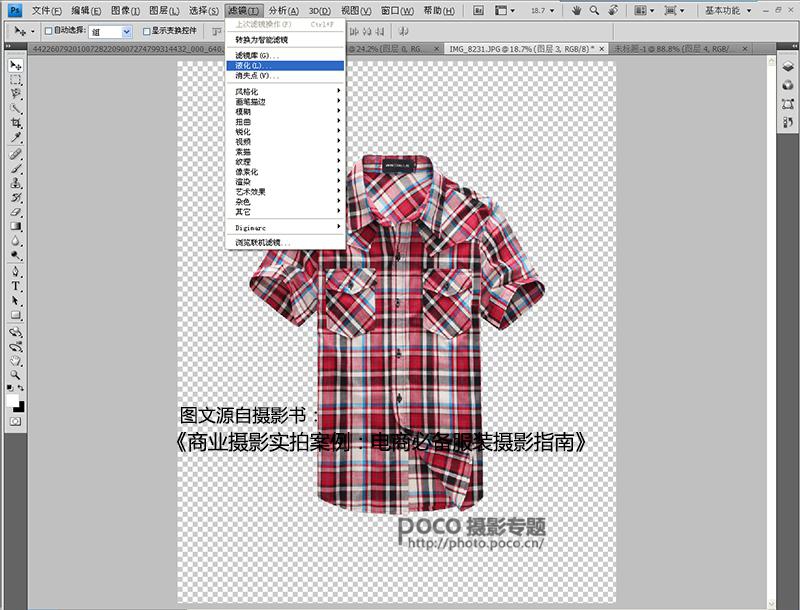Select the Horizontal Type tool
800x610 pixels.
[13, 286]
